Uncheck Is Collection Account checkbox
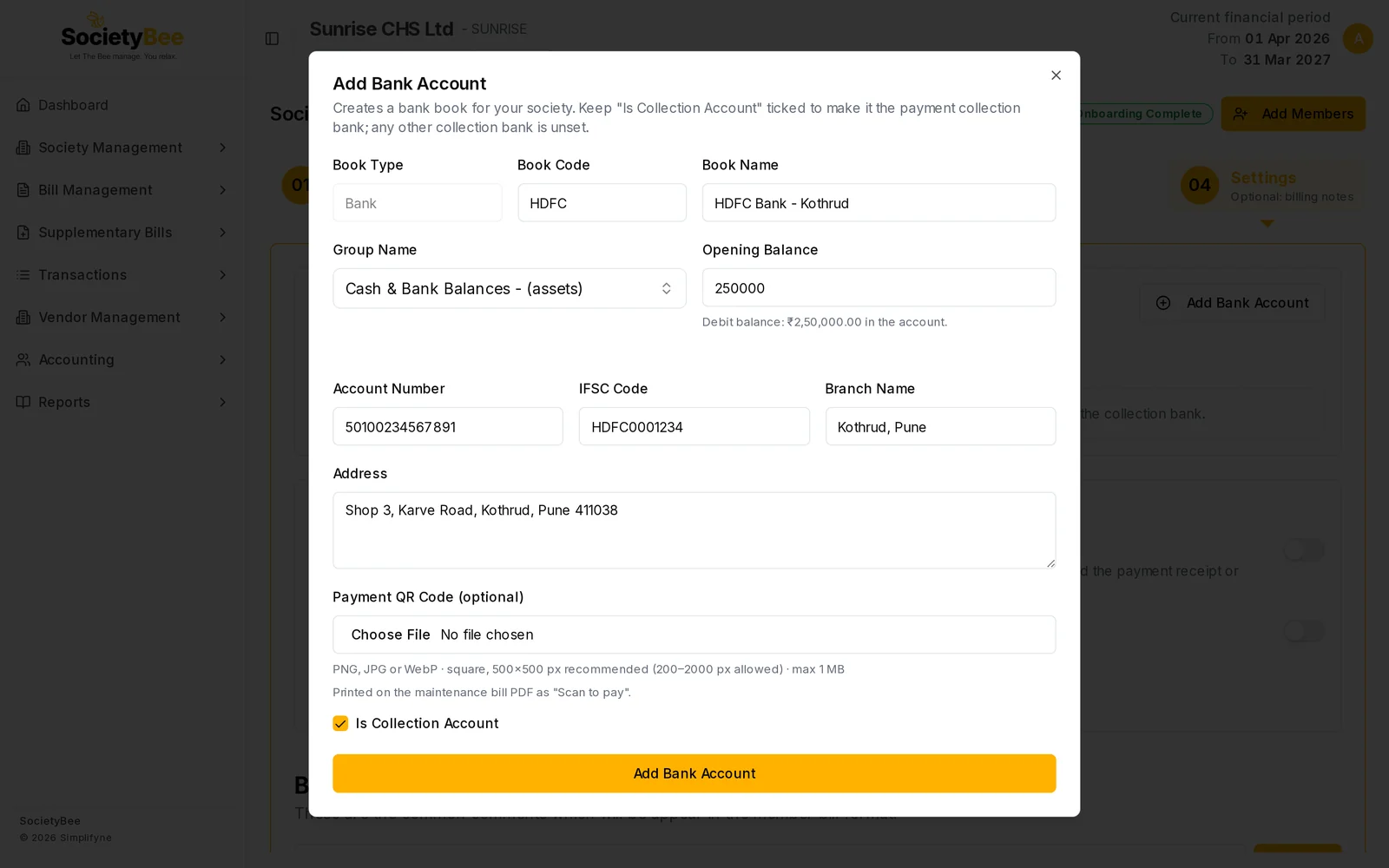This screenshot has height=868, width=1389. pyautogui.click(x=340, y=724)
